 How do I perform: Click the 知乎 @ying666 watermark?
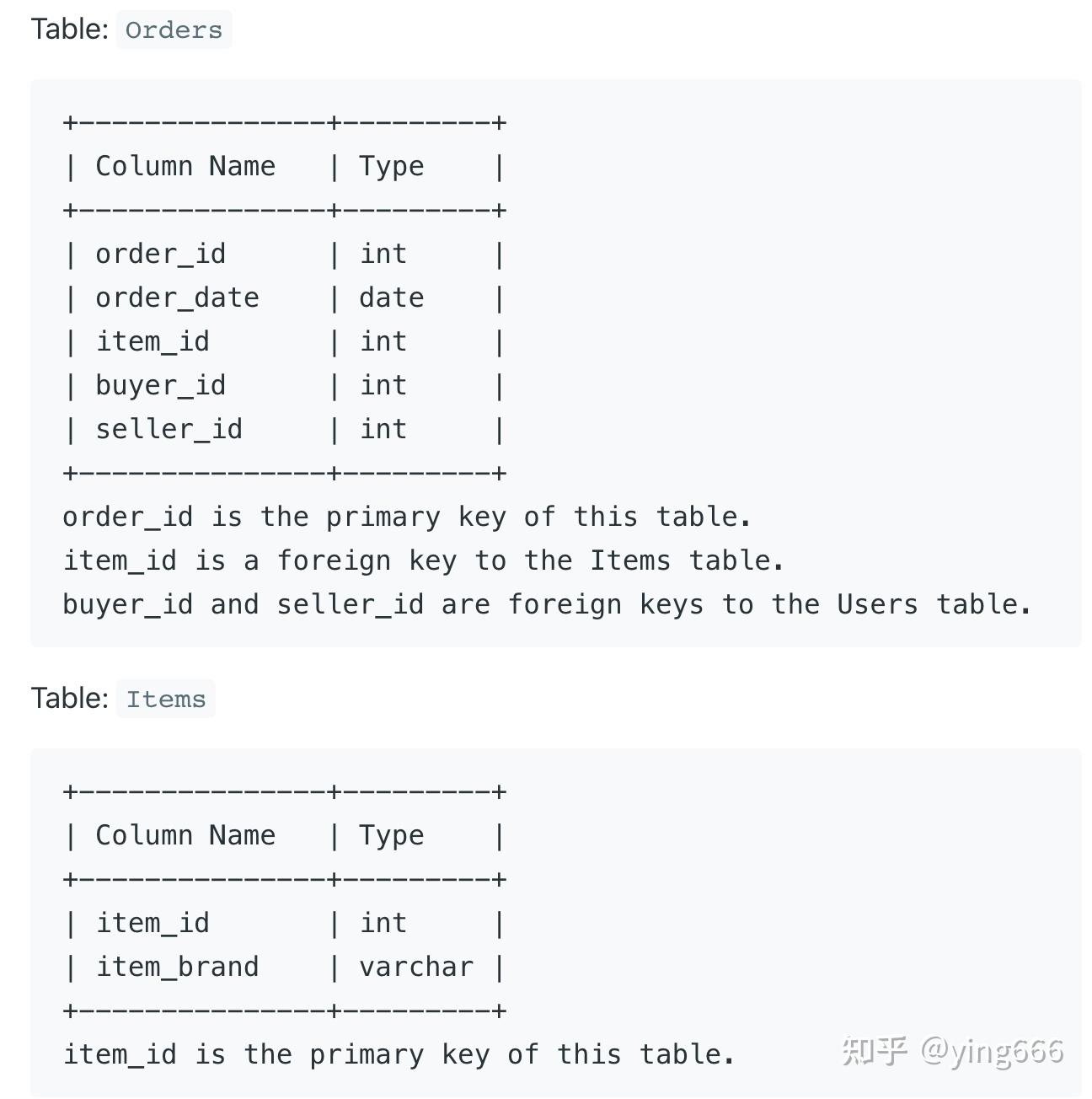point(953,1051)
